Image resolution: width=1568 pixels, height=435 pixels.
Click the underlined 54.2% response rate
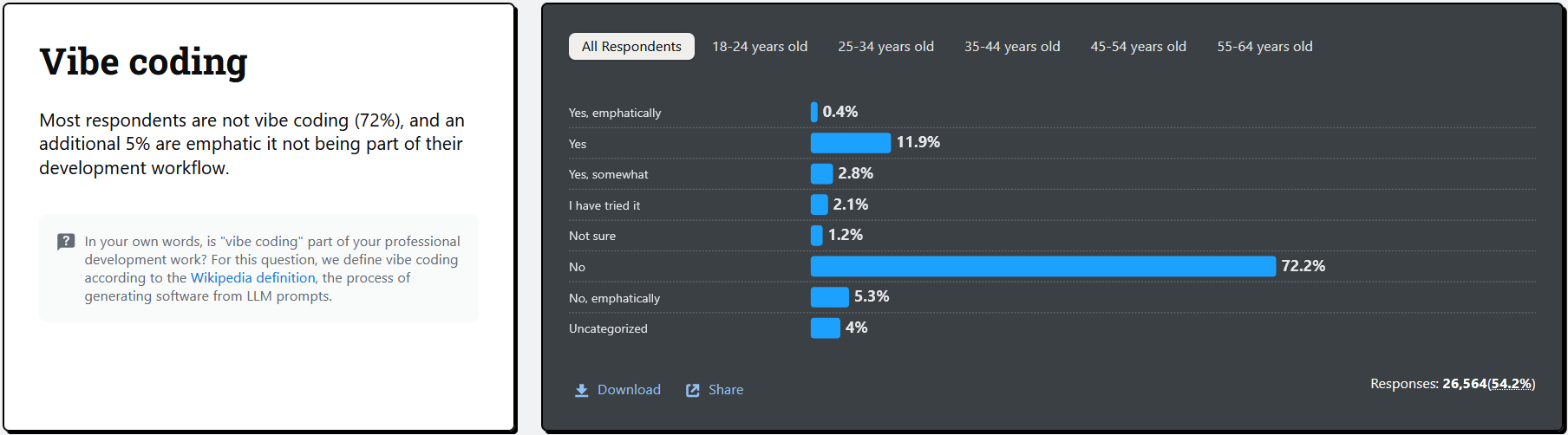[1511, 384]
